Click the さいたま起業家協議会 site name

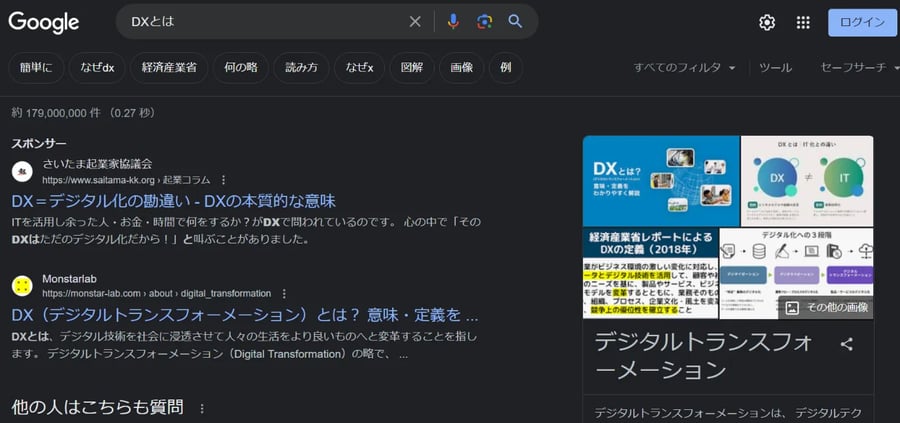(x=97, y=164)
